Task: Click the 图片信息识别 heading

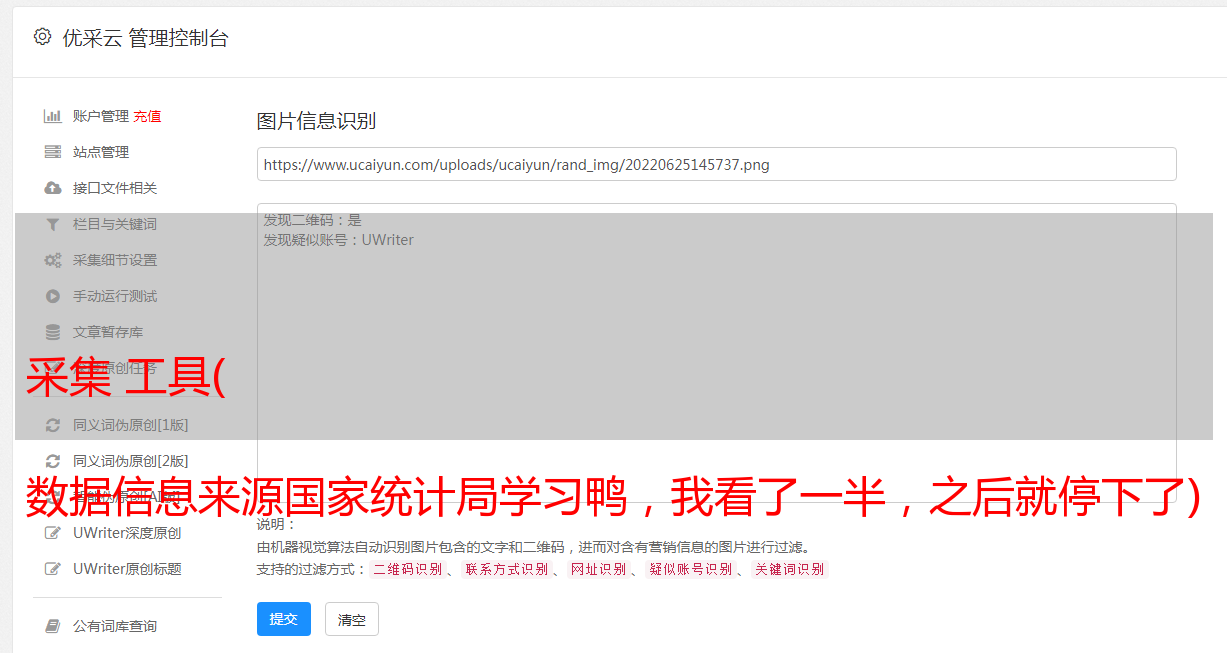Action: [316, 121]
